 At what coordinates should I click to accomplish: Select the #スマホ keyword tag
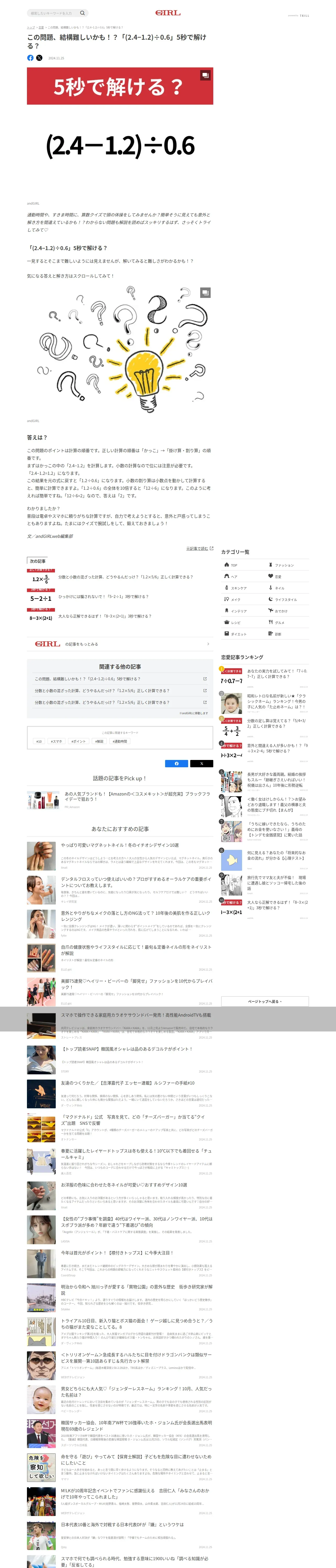coord(57,741)
